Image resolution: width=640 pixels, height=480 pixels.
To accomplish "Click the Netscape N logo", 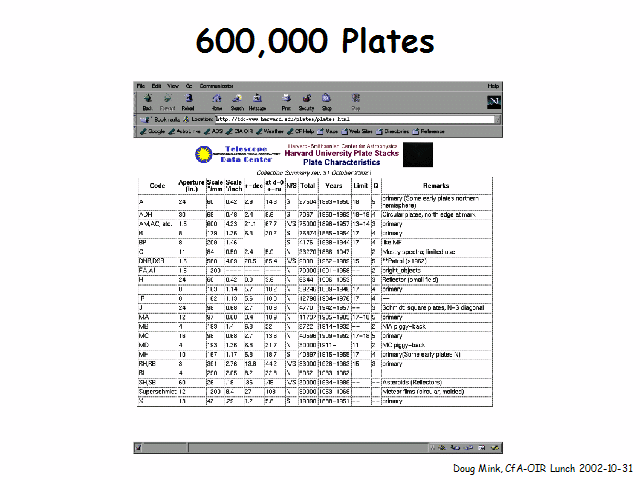I will click(x=493, y=102).
